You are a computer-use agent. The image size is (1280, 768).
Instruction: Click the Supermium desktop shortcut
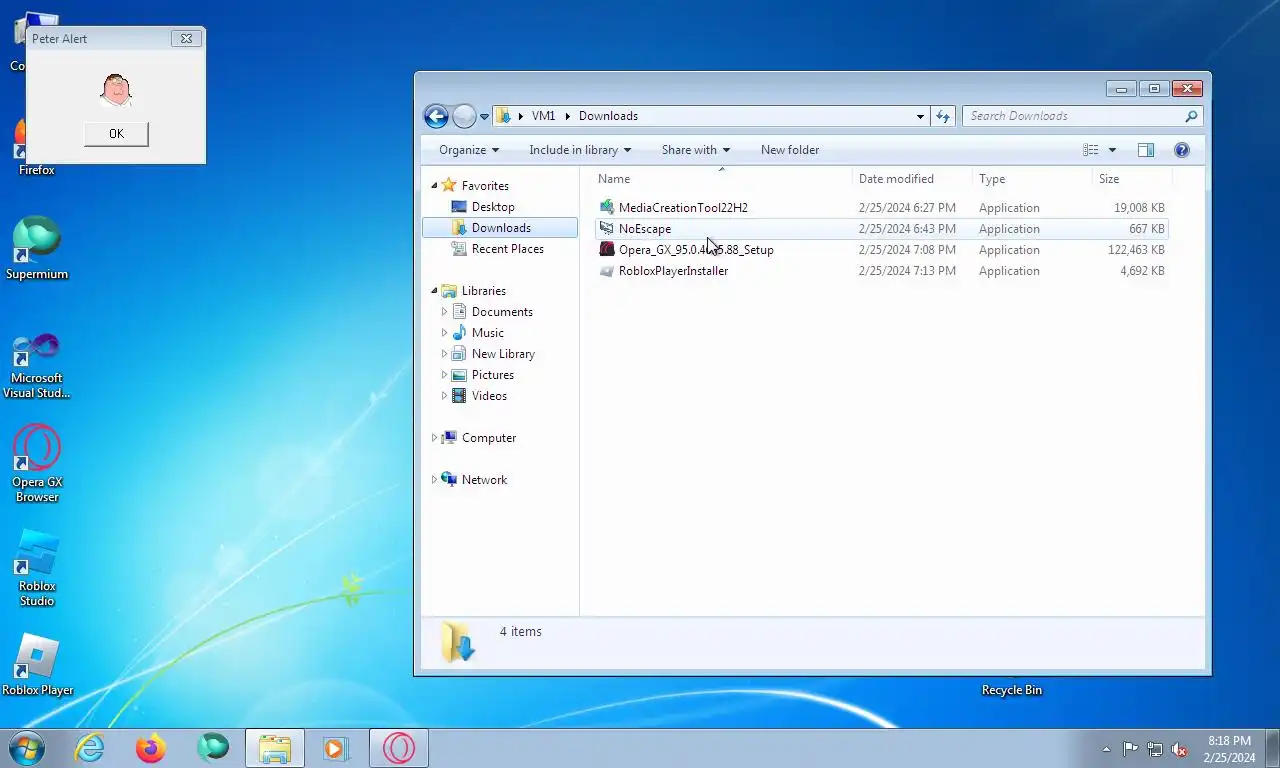click(37, 248)
